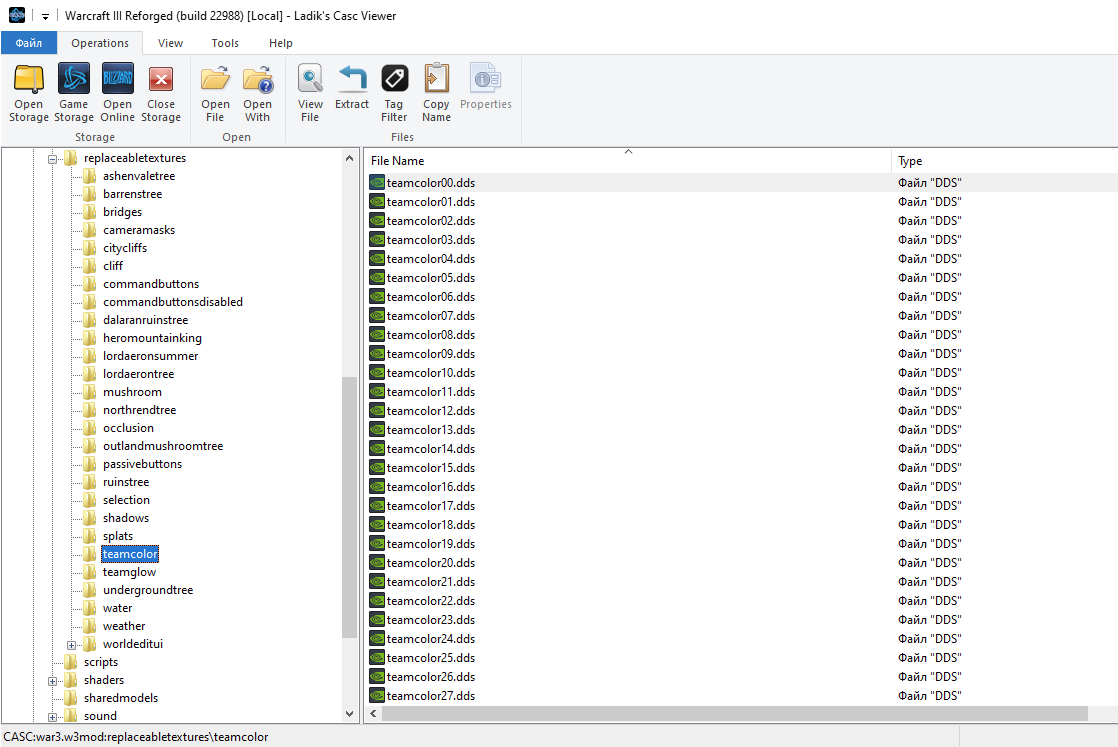Switch to the View ribbon tab
Viewport: 1118px width, 747px height.
170,43
